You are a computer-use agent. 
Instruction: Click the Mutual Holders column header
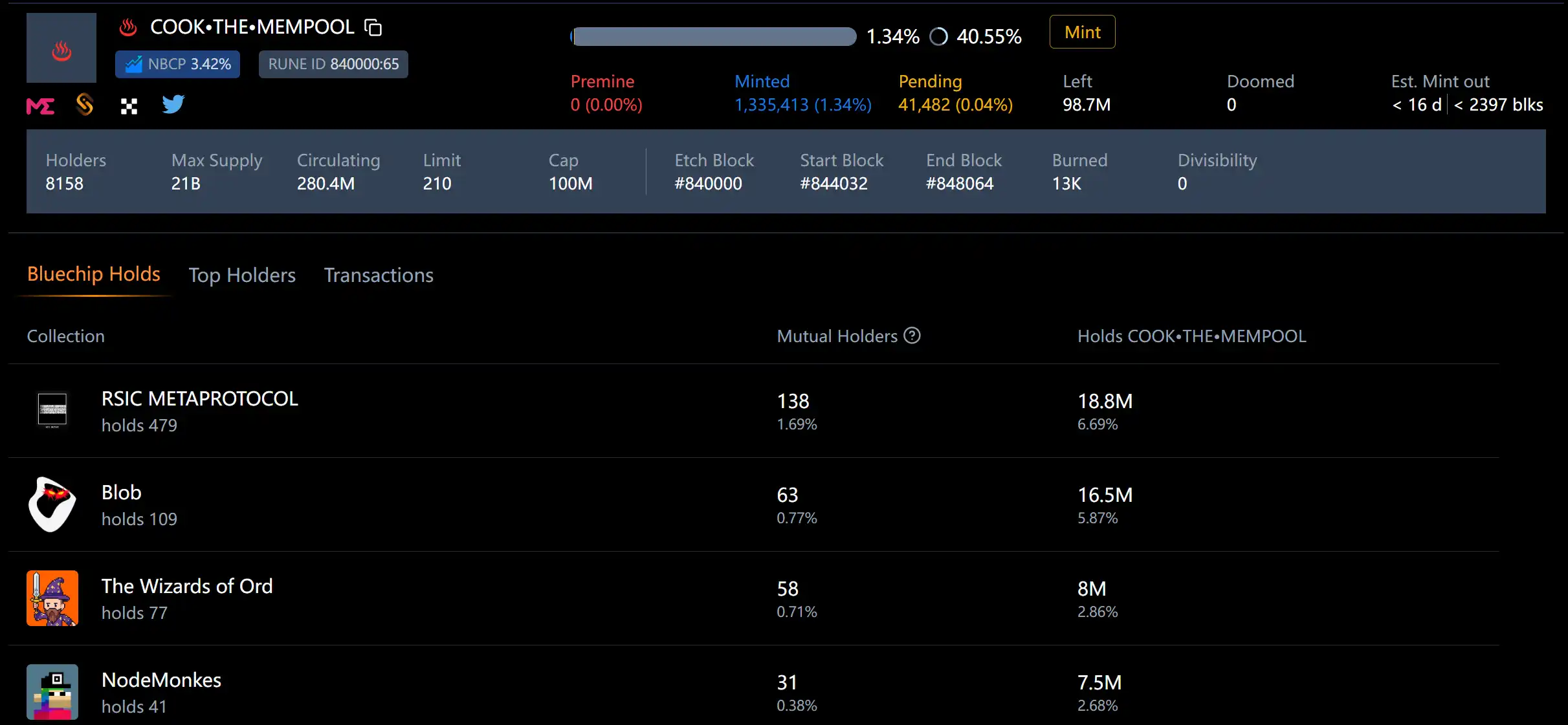pos(837,336)
